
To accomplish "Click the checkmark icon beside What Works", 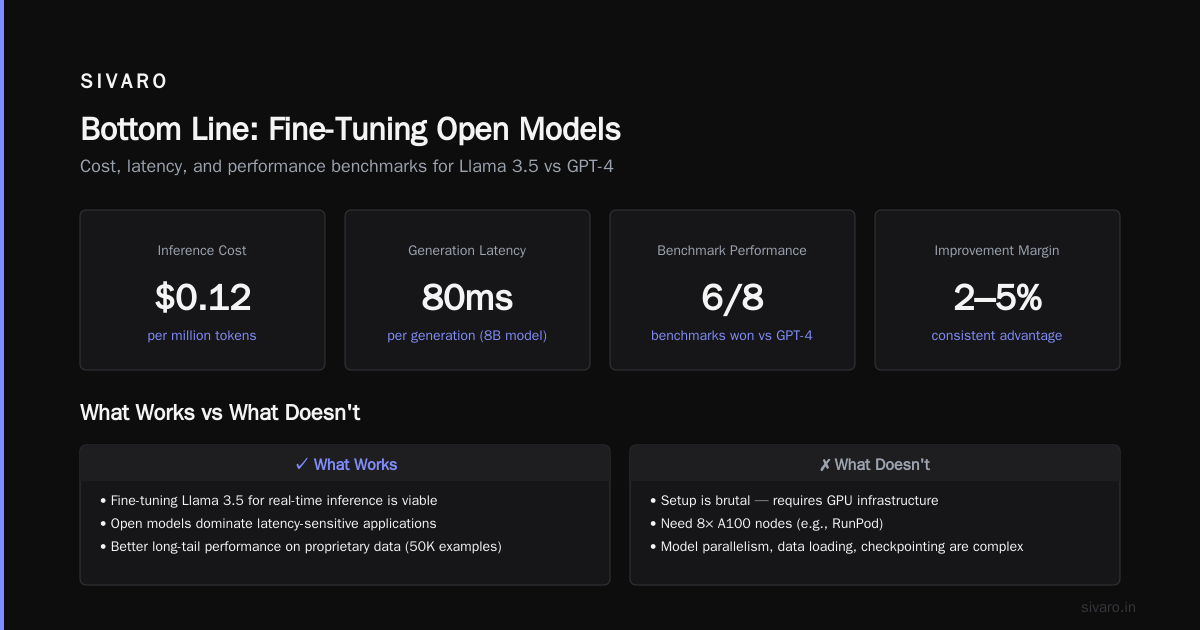I will 301,464.
